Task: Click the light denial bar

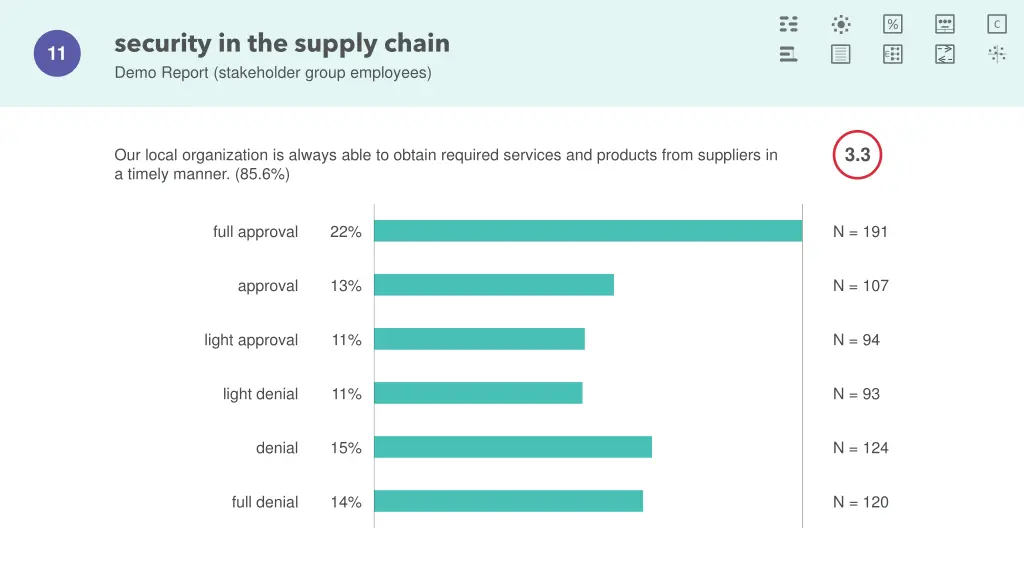Action: pos(478,393)
